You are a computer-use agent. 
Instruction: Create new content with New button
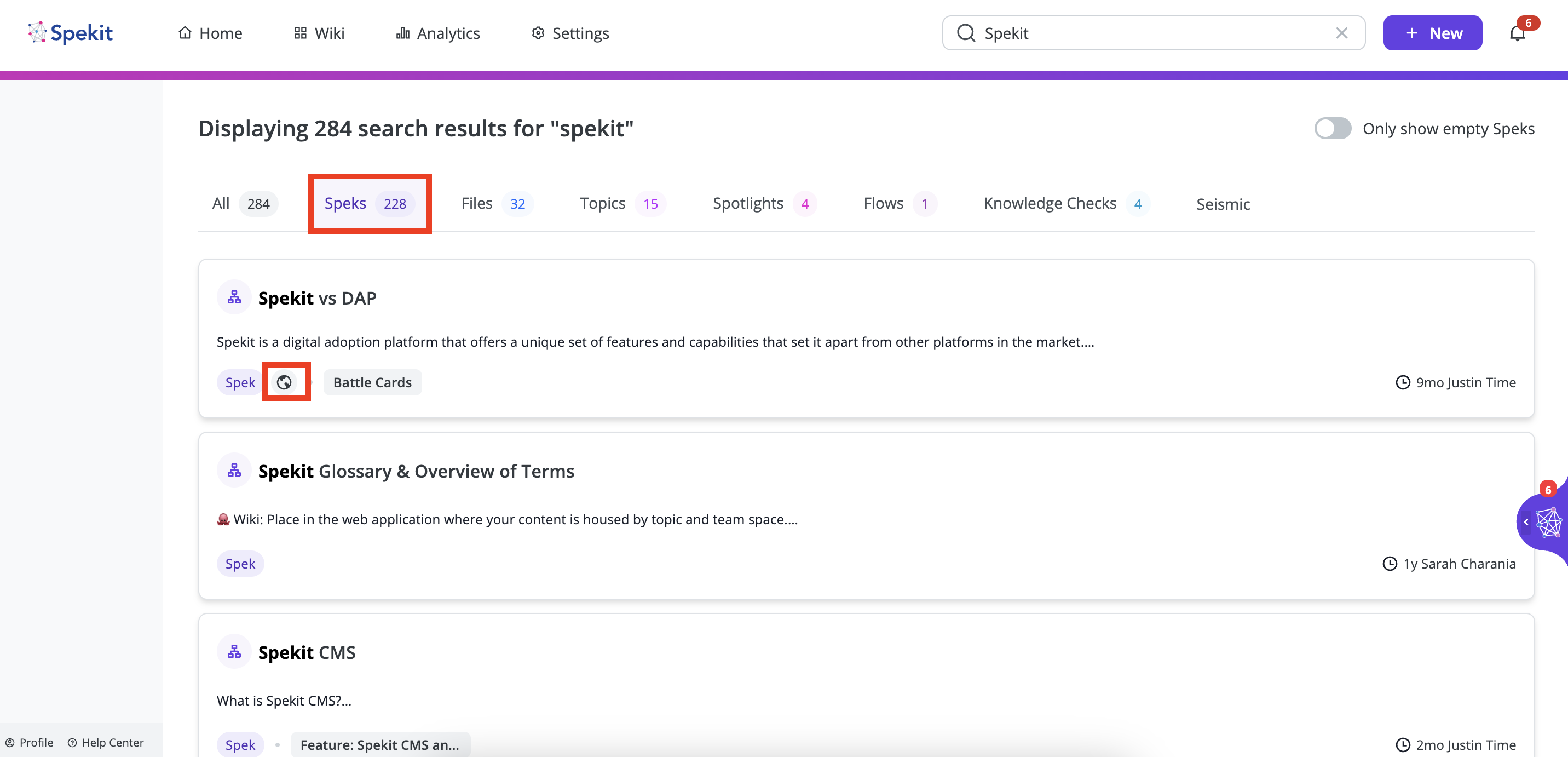(1432, 33)
